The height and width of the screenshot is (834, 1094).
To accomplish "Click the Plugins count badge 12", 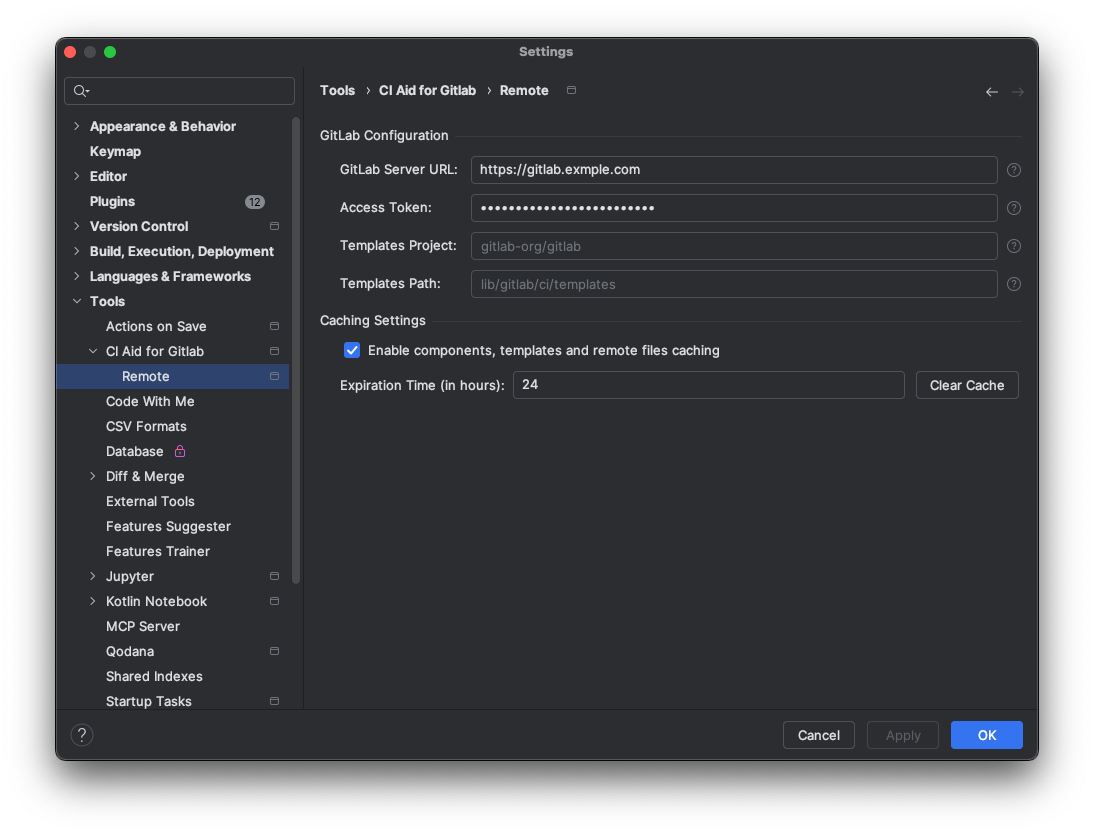I will click(x=255, y=202).
